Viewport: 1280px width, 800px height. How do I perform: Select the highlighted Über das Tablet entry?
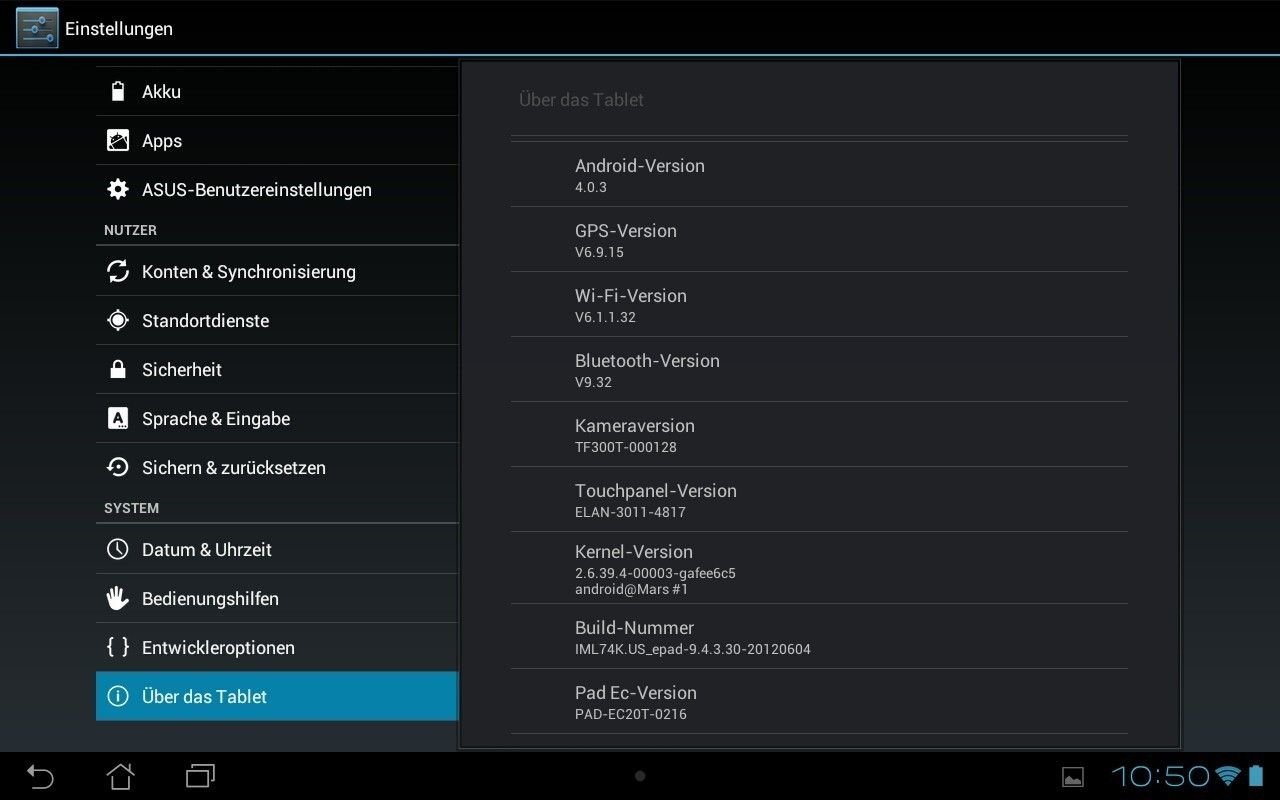277,696
